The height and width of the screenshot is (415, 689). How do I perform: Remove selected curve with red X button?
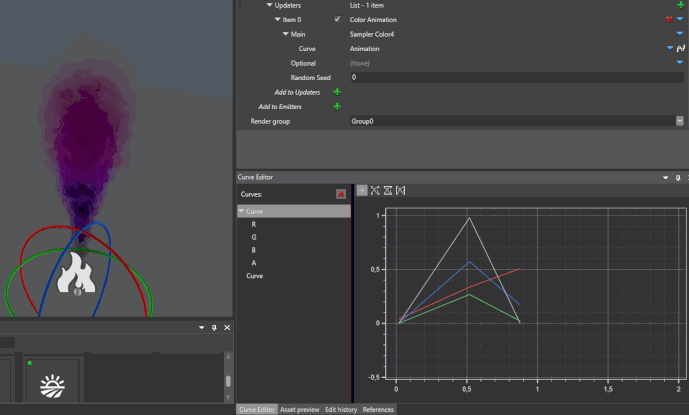pyautogui.click(x=341, y=194)
